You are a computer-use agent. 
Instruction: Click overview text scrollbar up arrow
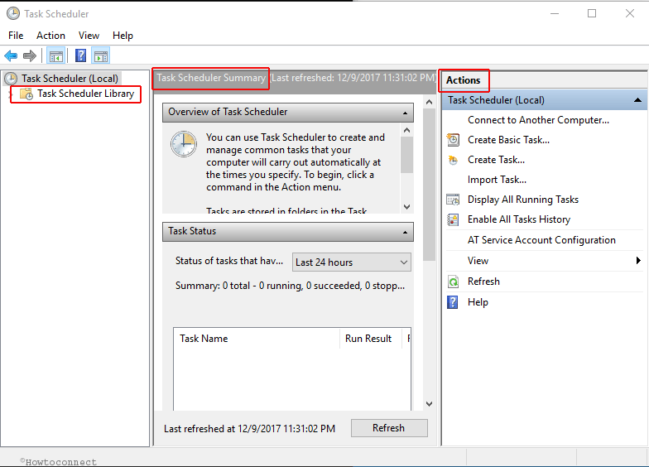(x=407, y=130)
